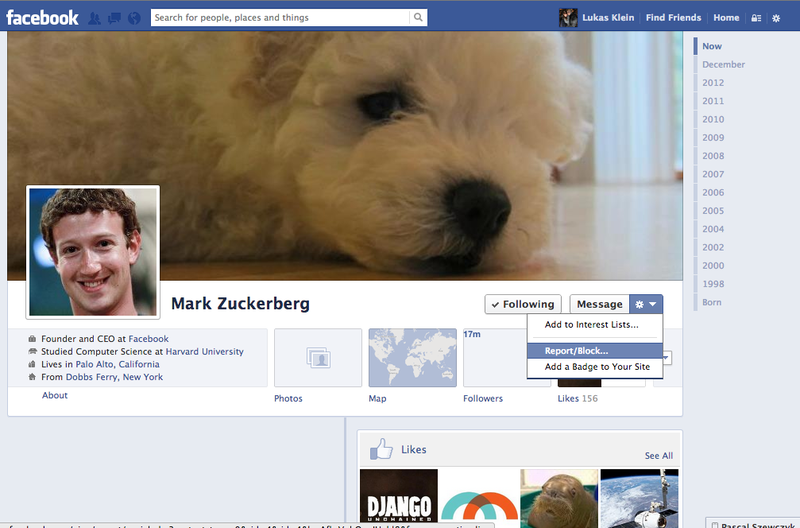Image resolution: width=800 pixels, height=528 pixels.
Task: Open Palo Alto, California link
Action: [x=117, y=364]
